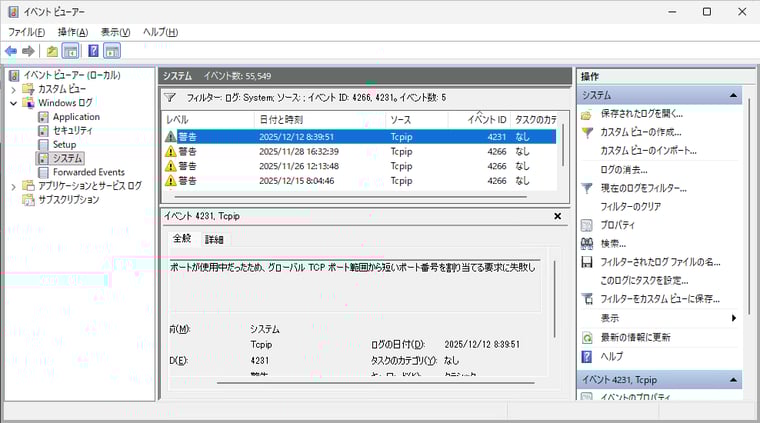Screen dimensions: 760x423
Task: Click the カスタム ビューの作成 funnel icon
Action: coord(587,132)
